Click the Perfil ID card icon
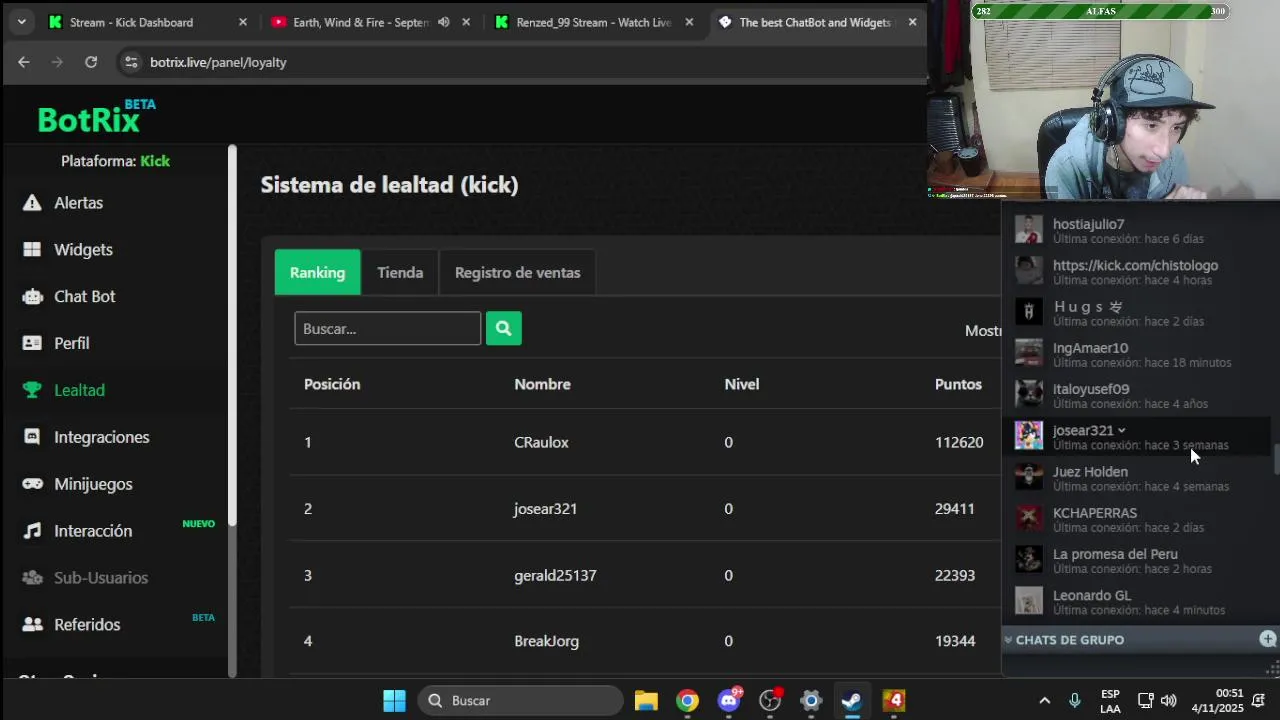This screenshot has width=1280, height=720. pos(32,343)
